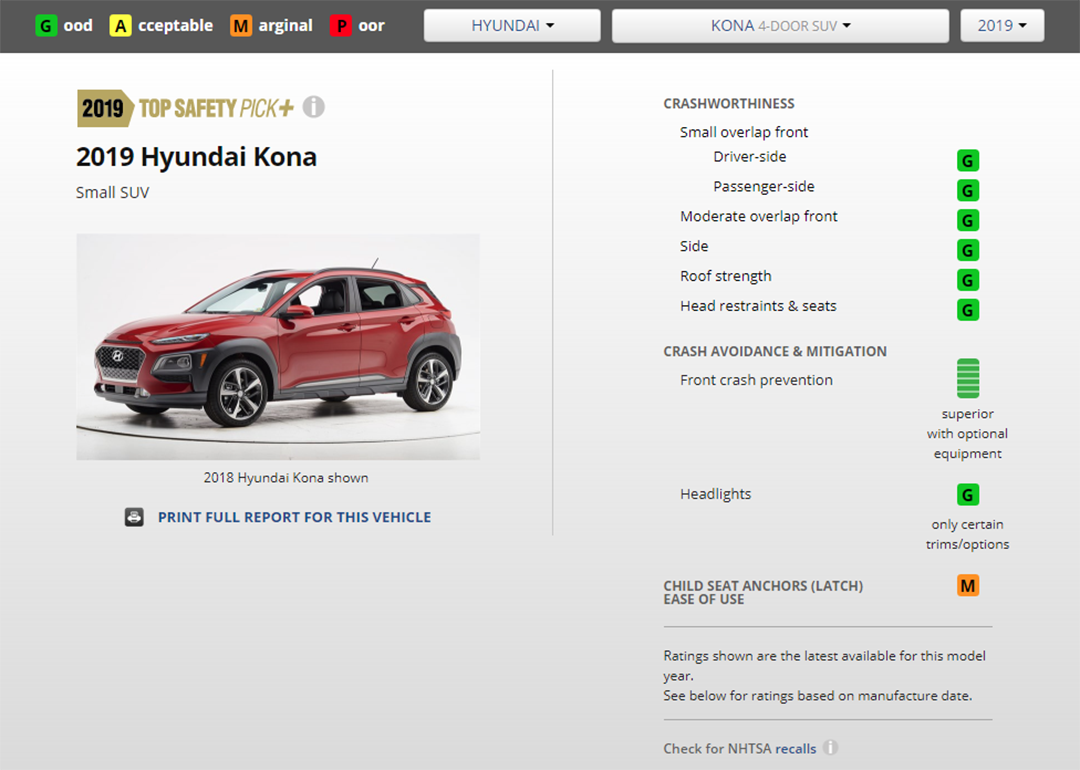Click the 2019 Top Safety Pick+ badge
Viewport: 1080px width, 770px height.
tap(186, 108)
